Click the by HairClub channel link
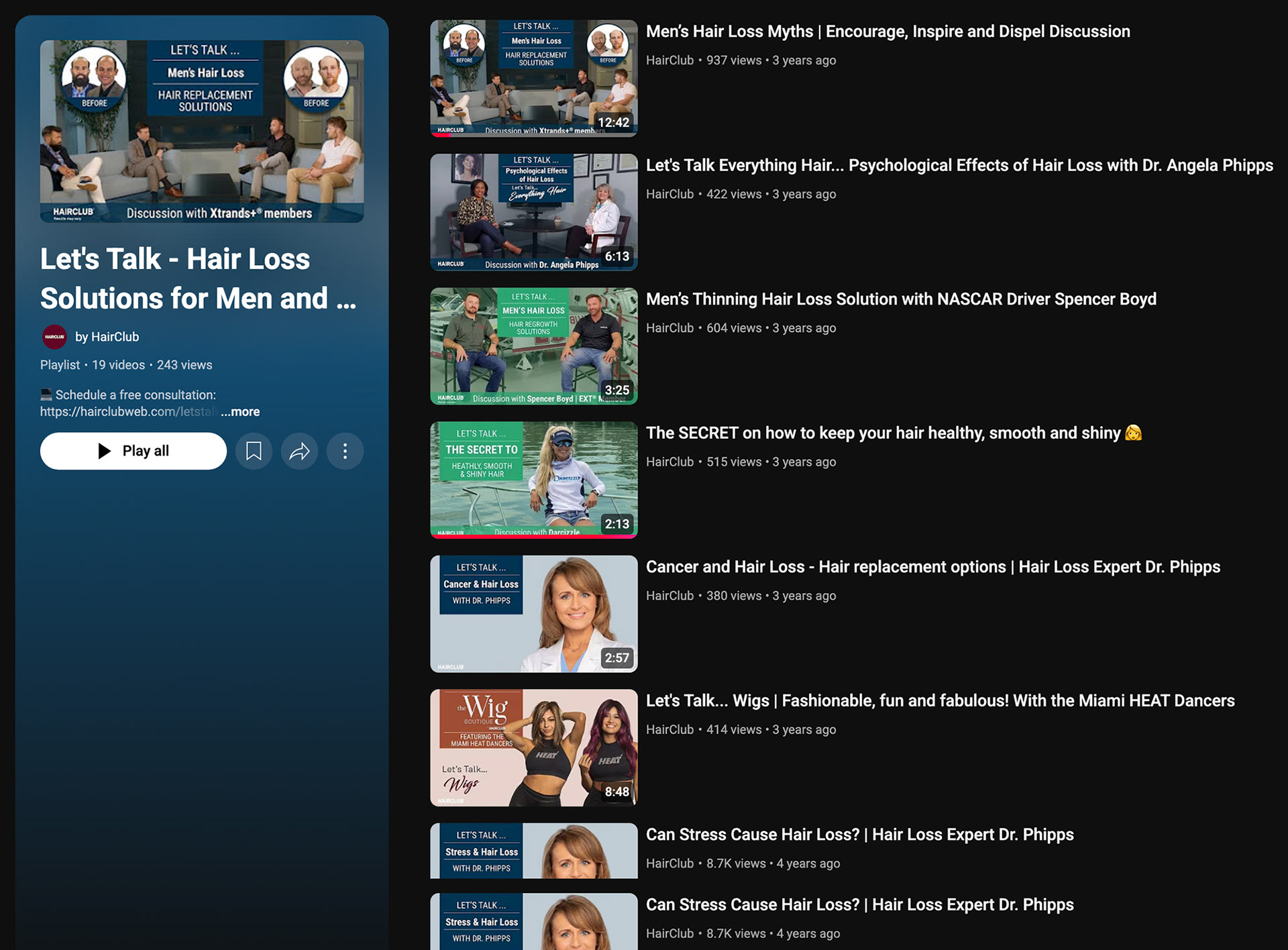The image size is (1288, 950). point(107,337)
